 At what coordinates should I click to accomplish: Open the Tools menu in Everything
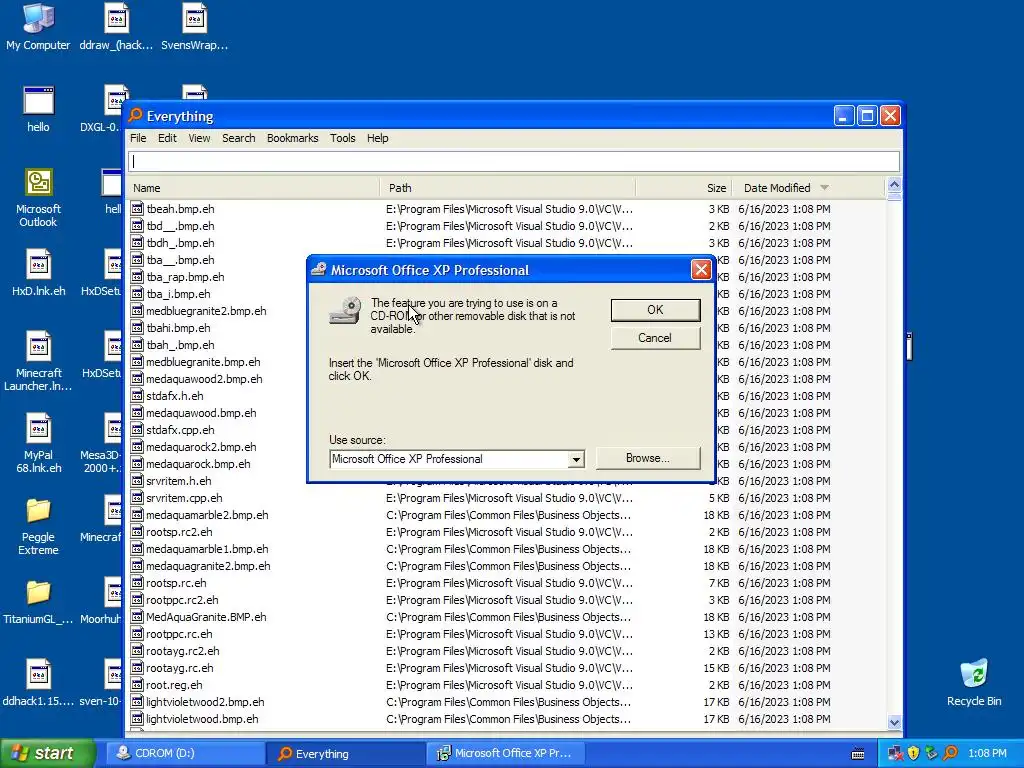tap(342, 138)
